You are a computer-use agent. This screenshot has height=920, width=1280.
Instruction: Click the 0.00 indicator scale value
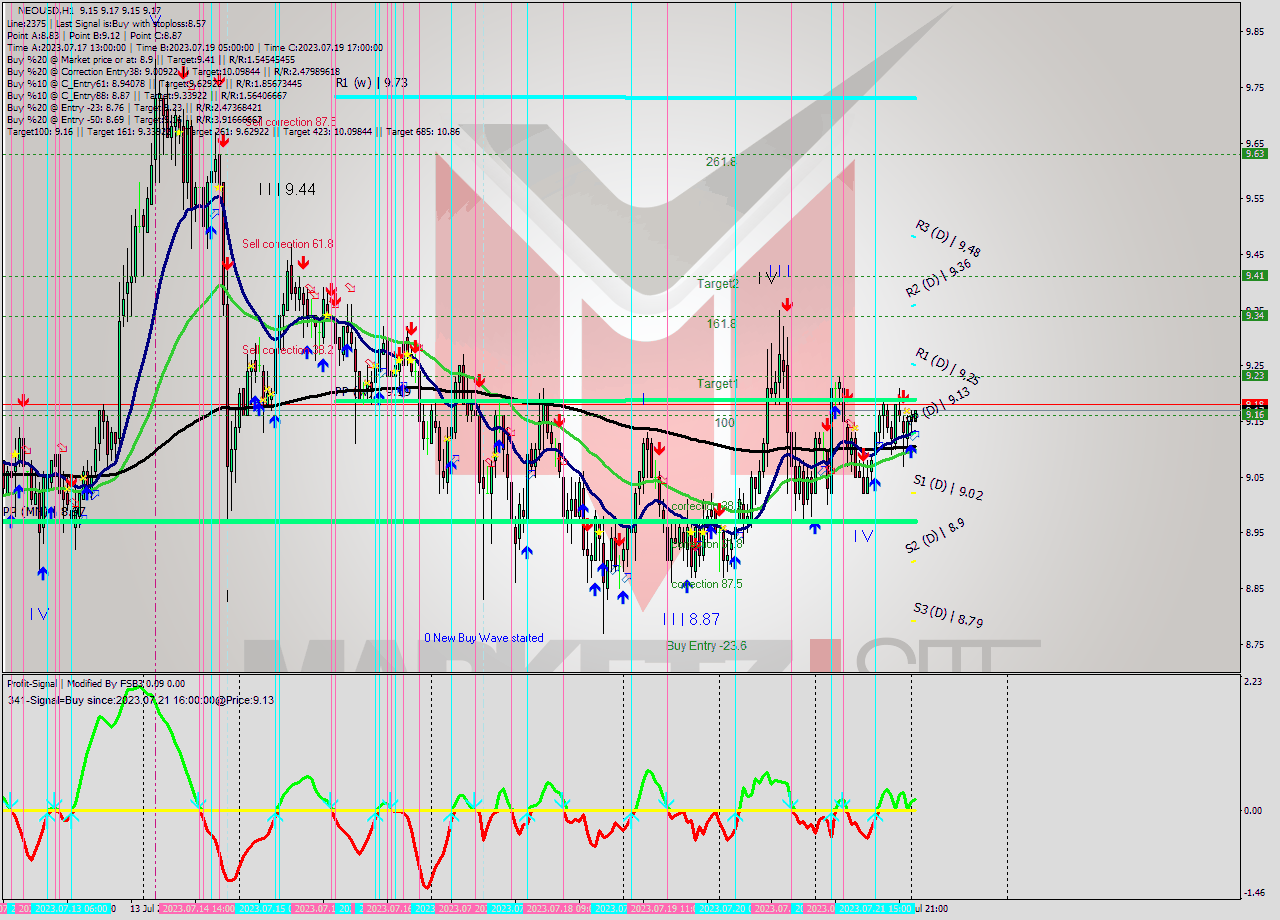coord(1253,810)
